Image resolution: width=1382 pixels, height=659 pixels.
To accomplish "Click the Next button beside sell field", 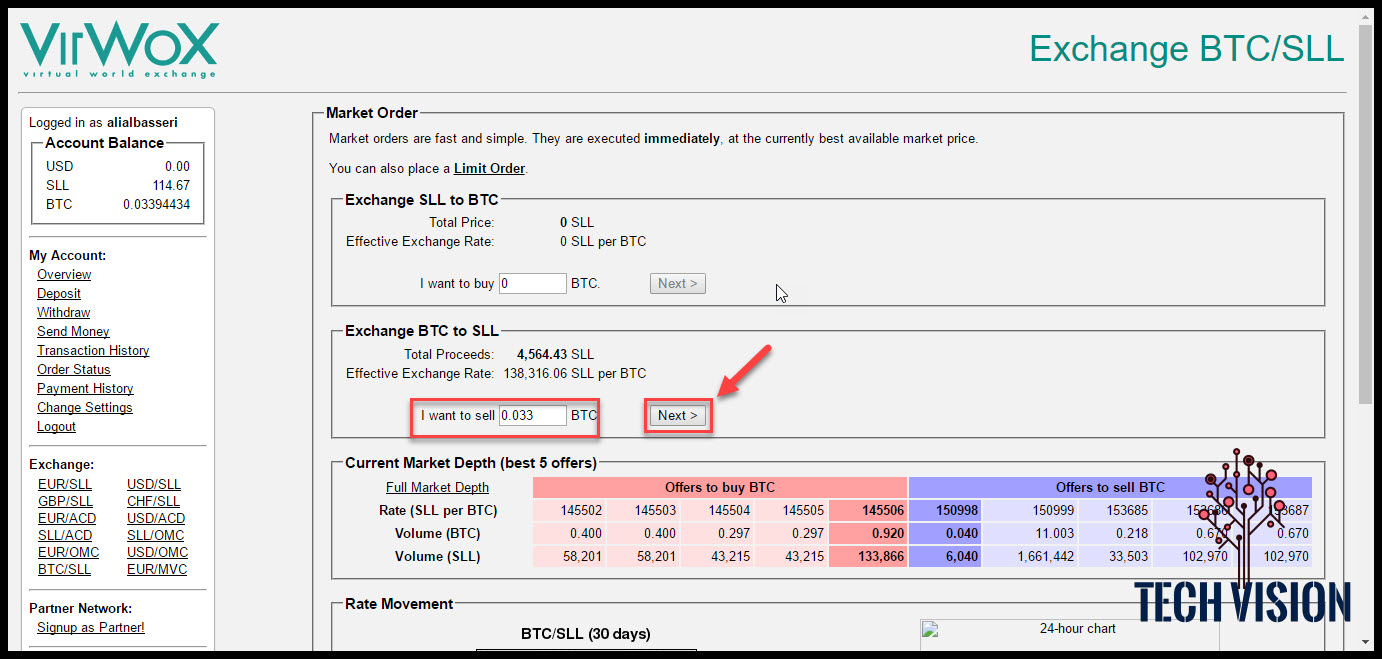I will tap(678, 415).
